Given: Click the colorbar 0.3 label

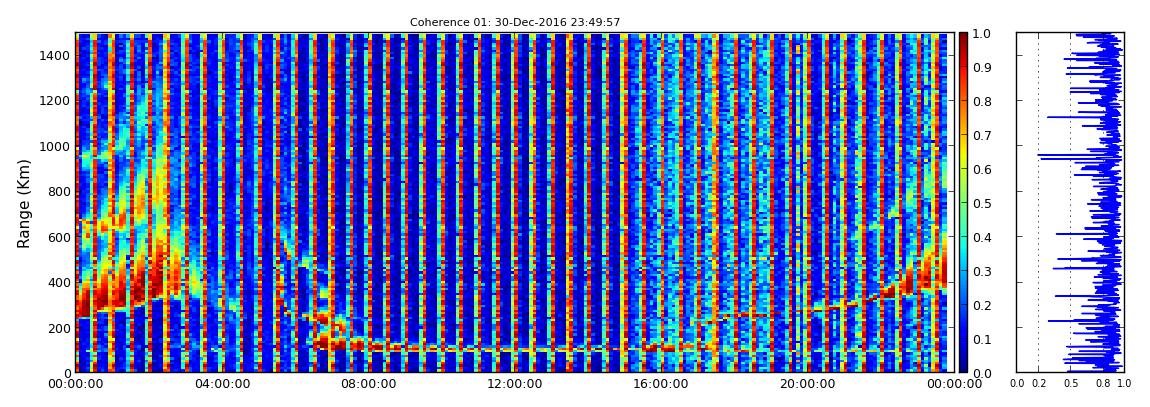Looking at the screenshot, I should (984, 271).
